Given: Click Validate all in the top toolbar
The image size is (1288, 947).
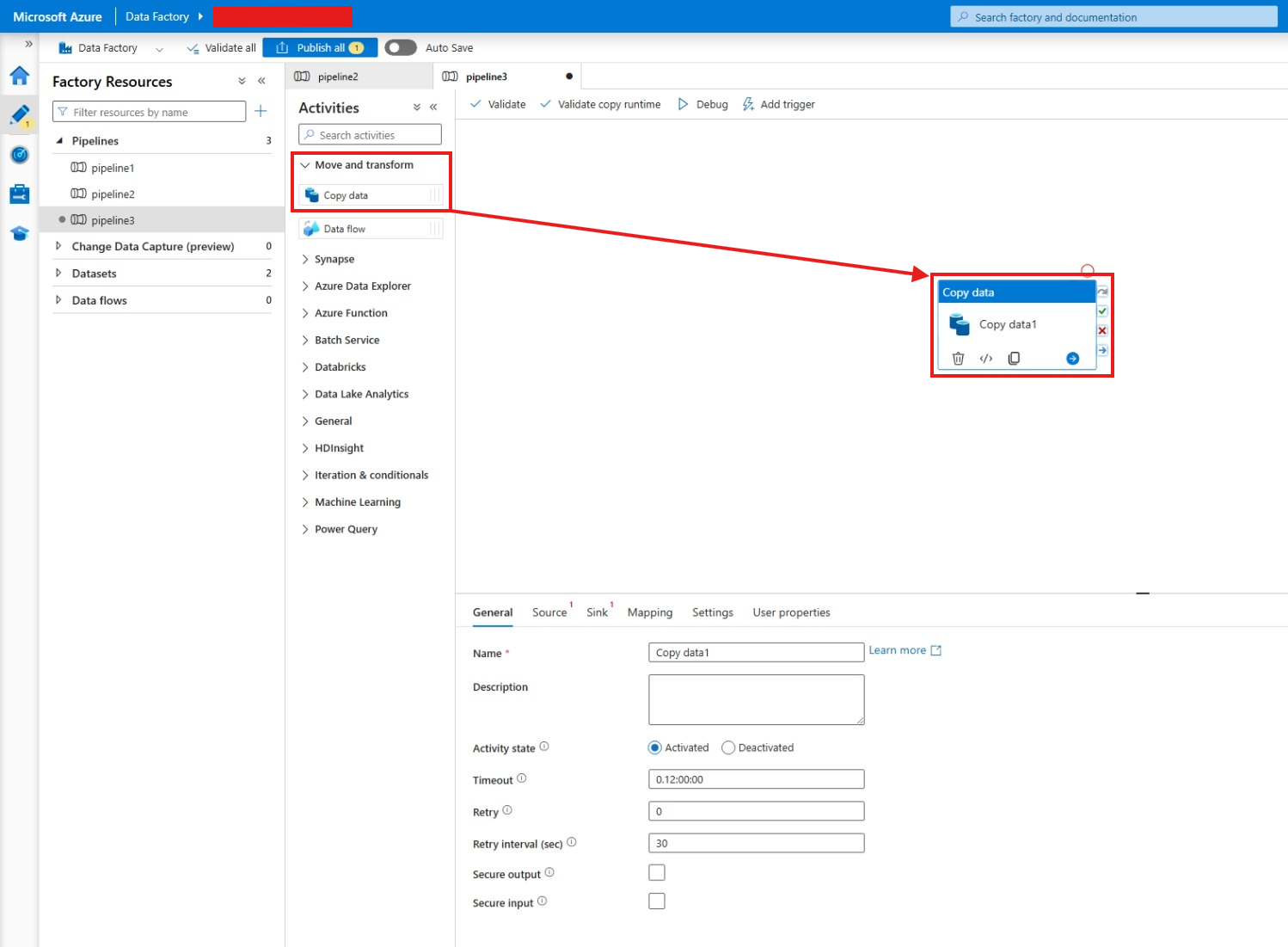Looking at the screenshot, I should coord(221,48).
